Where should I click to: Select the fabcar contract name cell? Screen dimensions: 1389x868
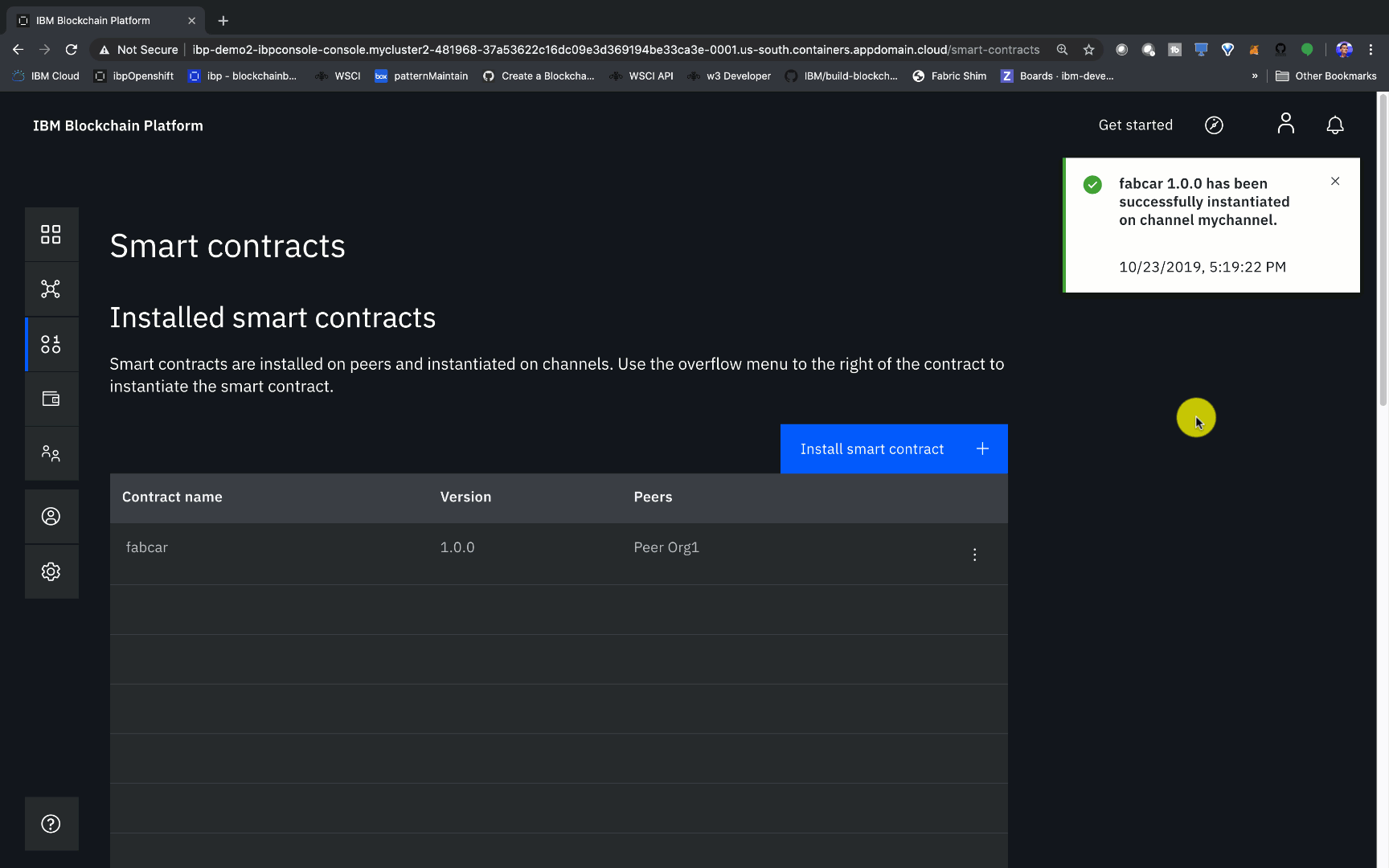(x=147, y=547)
